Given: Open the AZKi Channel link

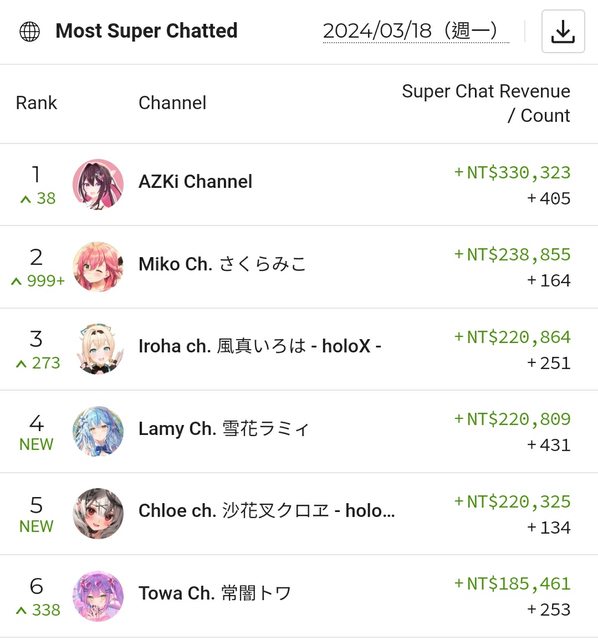Looking at the screenshot, I should [195, 182].
